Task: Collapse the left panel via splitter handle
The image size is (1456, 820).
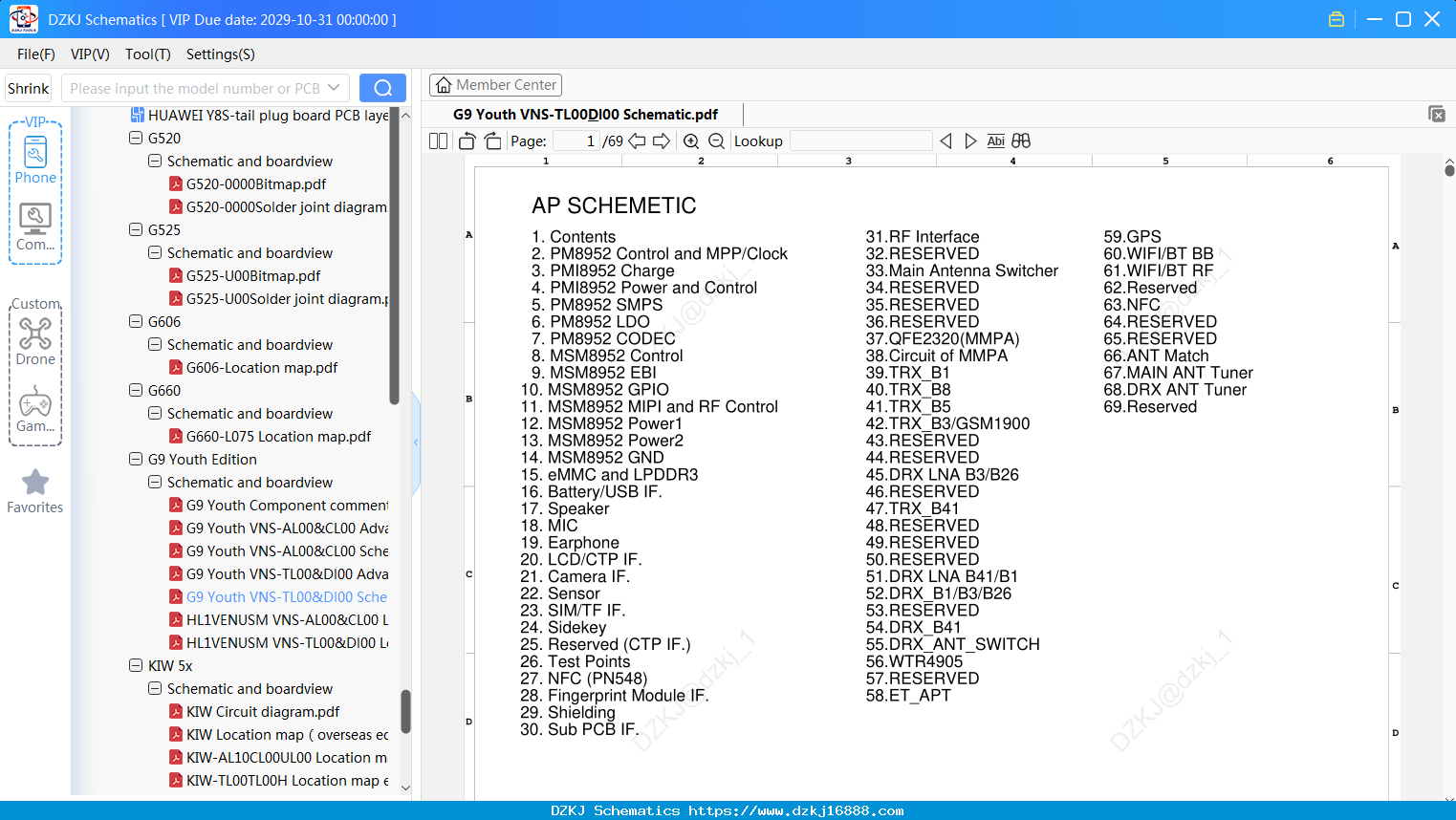Action: [x=416, y=442]
